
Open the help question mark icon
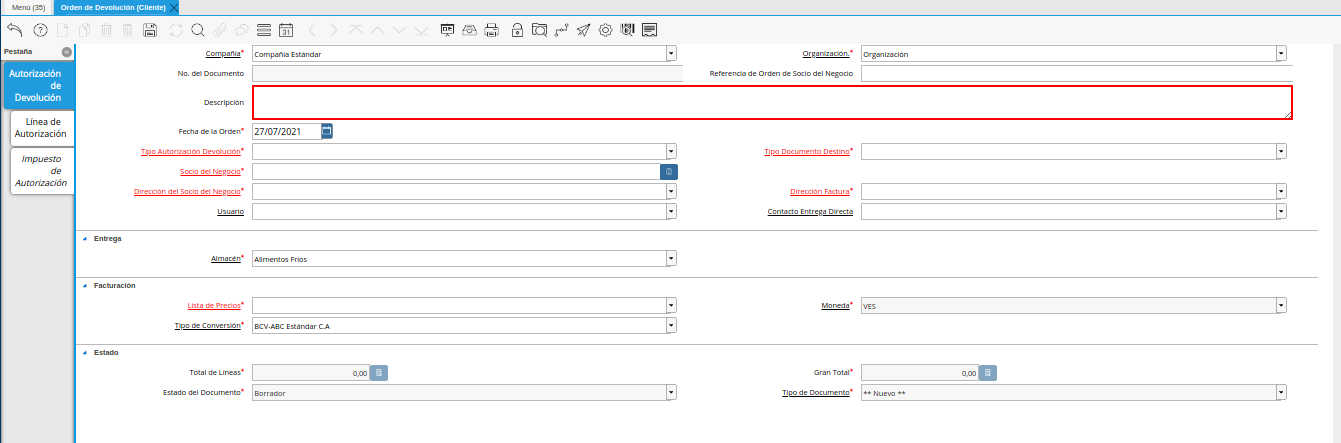pos(41,30)
